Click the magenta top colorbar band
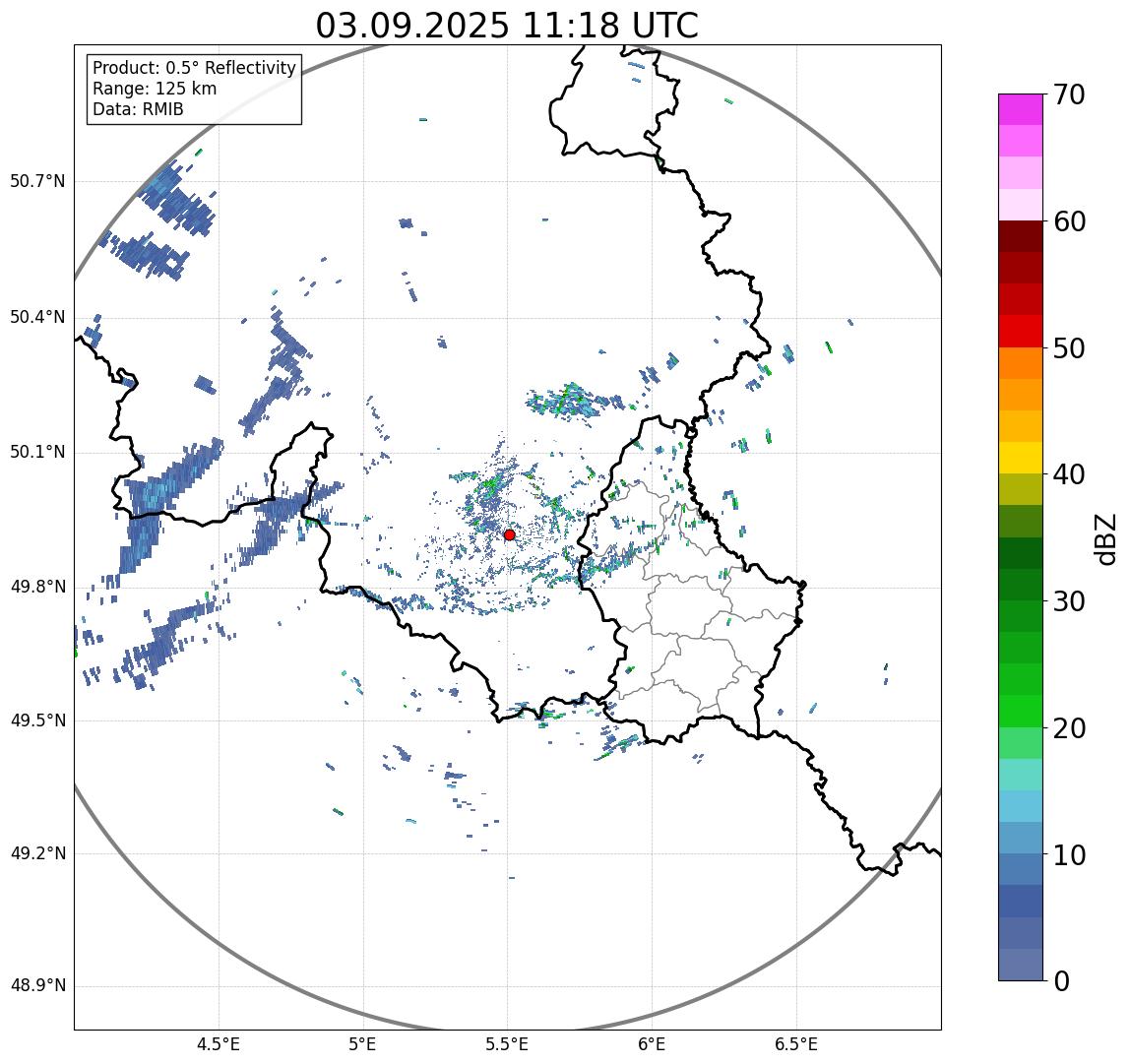Image resolution: width=1130 pixels, height=1064 pixels. point(1021,109)
